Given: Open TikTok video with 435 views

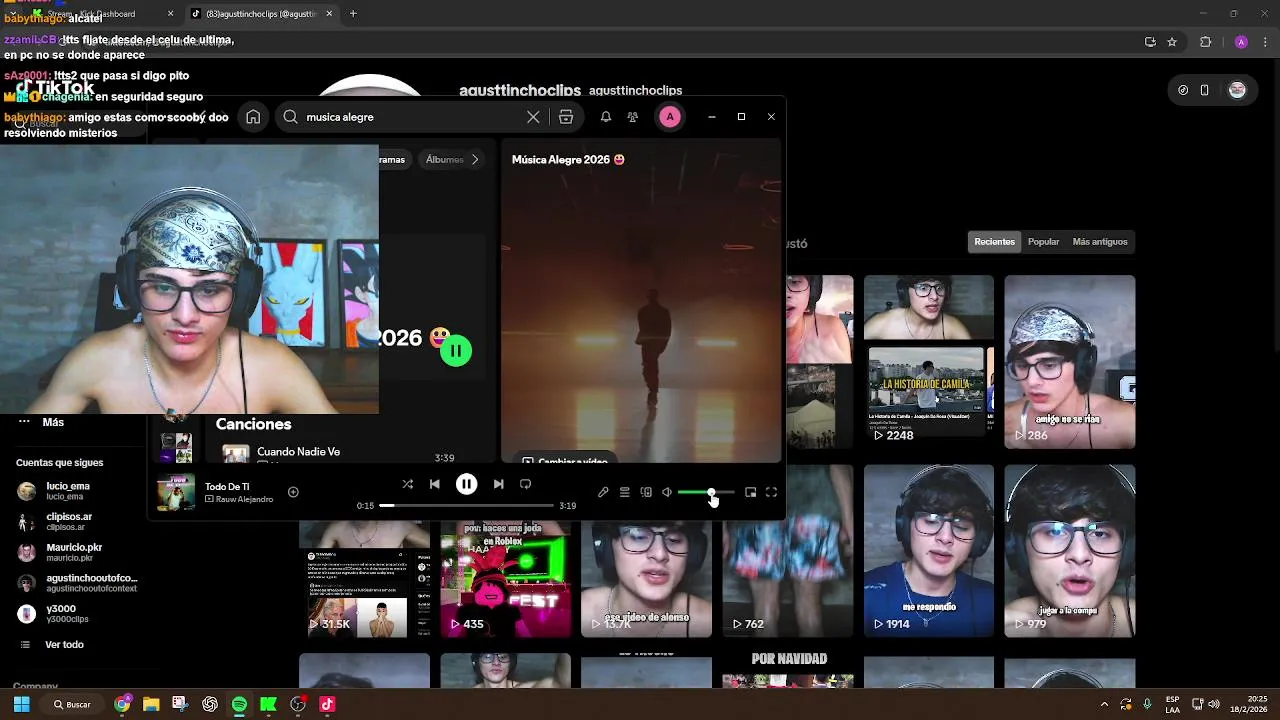Looking at the screenshot, I should pos(506,580).
